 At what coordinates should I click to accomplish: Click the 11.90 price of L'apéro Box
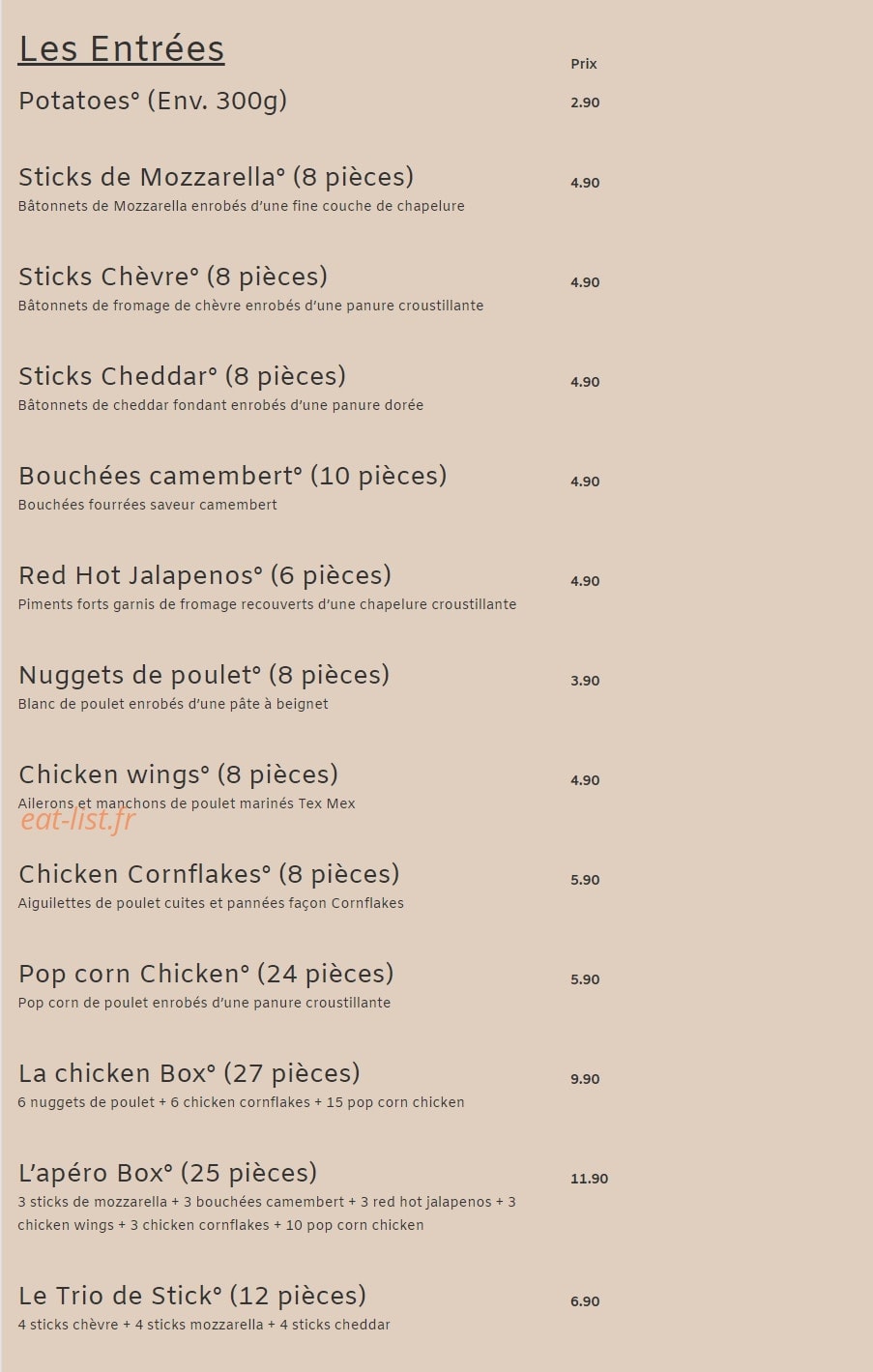pos(590,1179)
